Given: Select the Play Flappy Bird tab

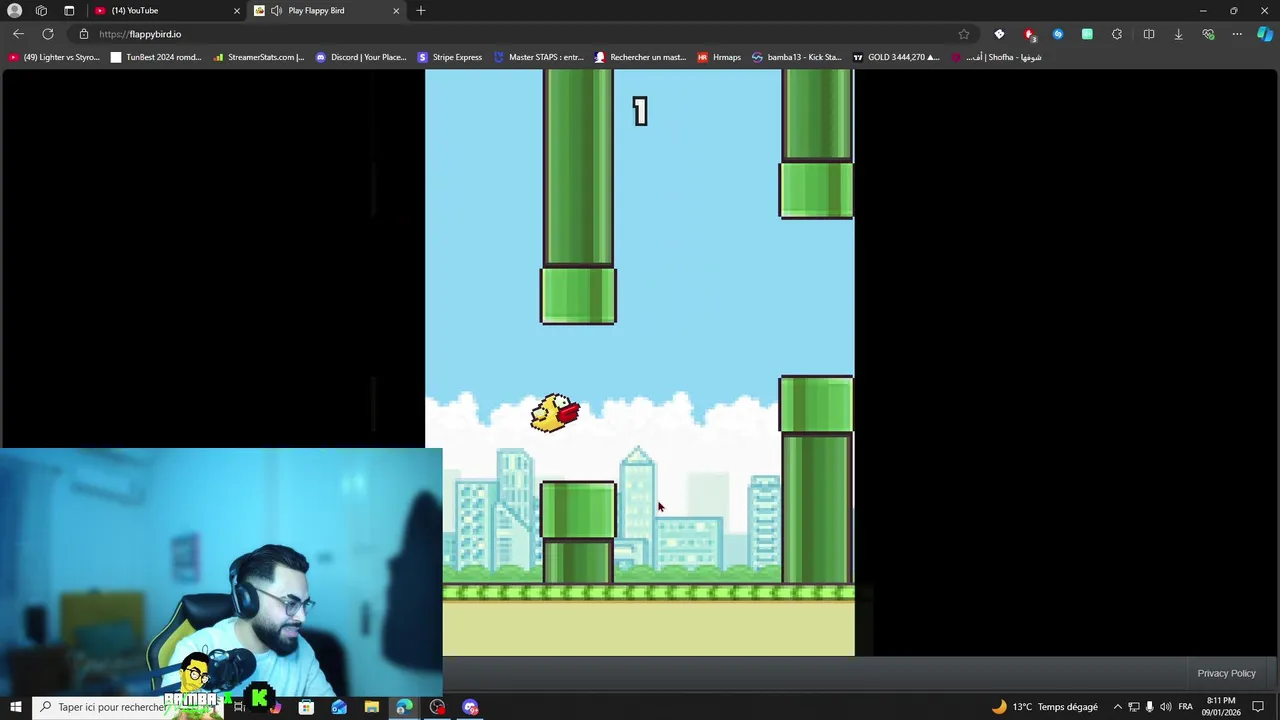Looking at the screenshot, I should coord(326,10).
